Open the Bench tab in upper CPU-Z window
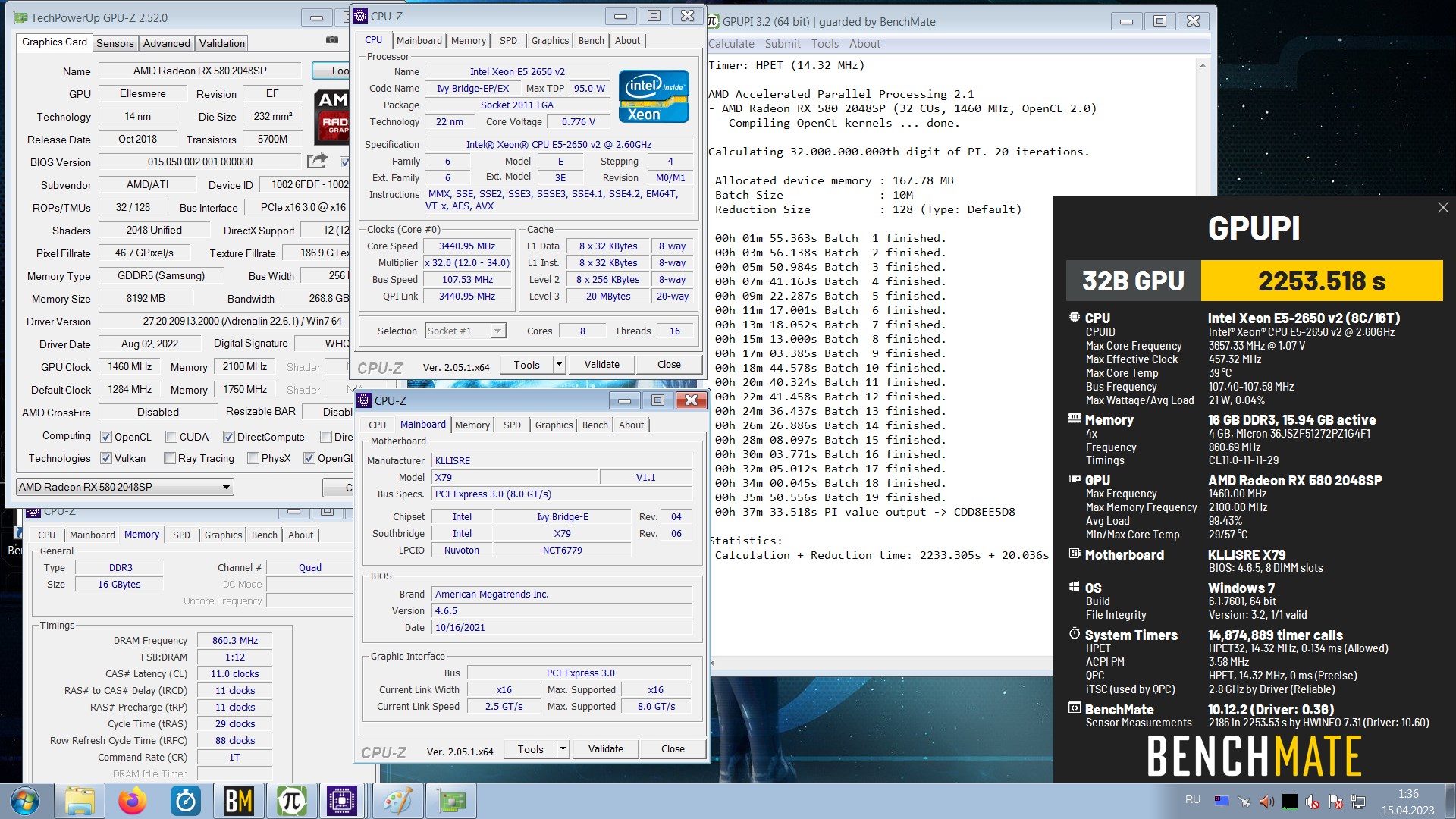1456x819 pixels. click(x=591, y=41)
